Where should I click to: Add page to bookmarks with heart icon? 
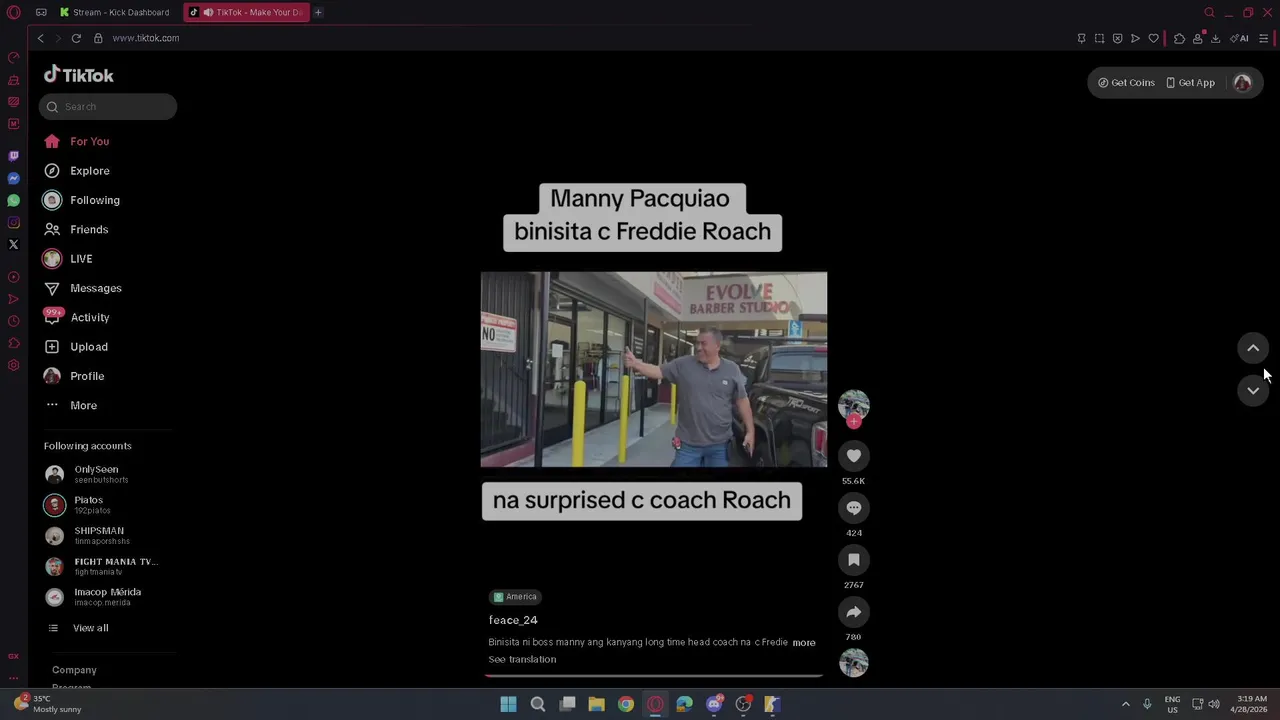1153,38
